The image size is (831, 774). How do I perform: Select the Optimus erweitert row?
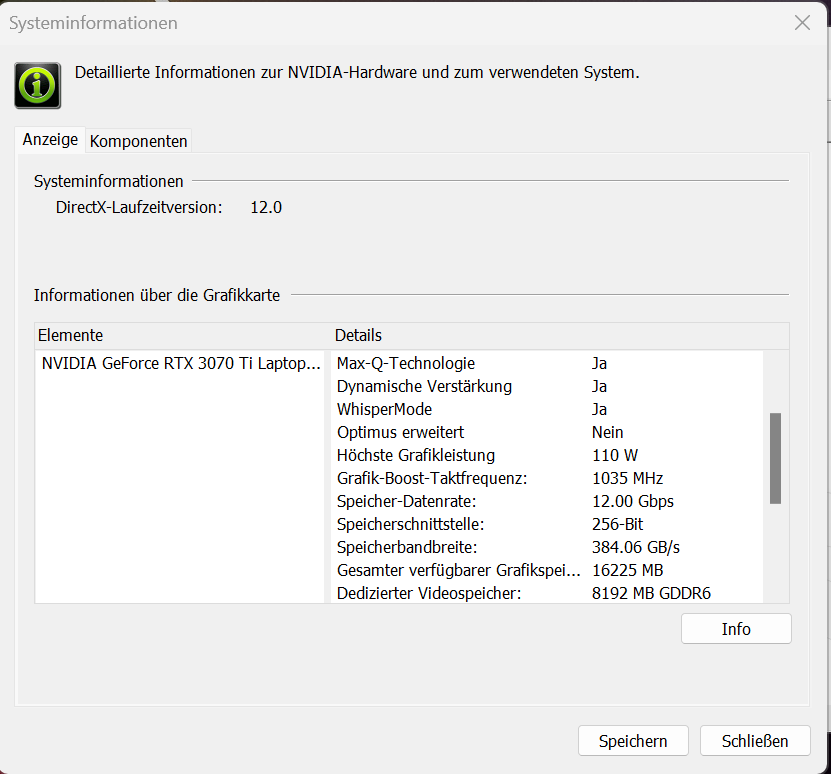tap(547, 432)
